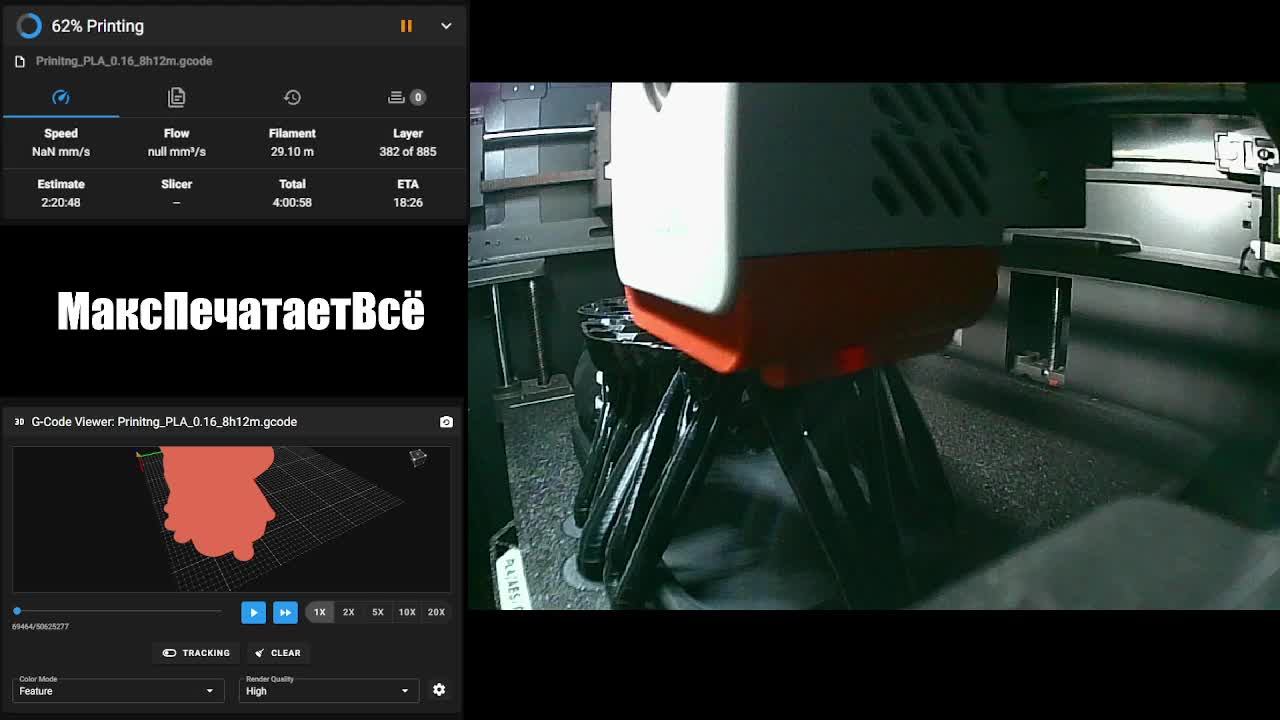Set simulation speed to 2X

coord(348,612)
